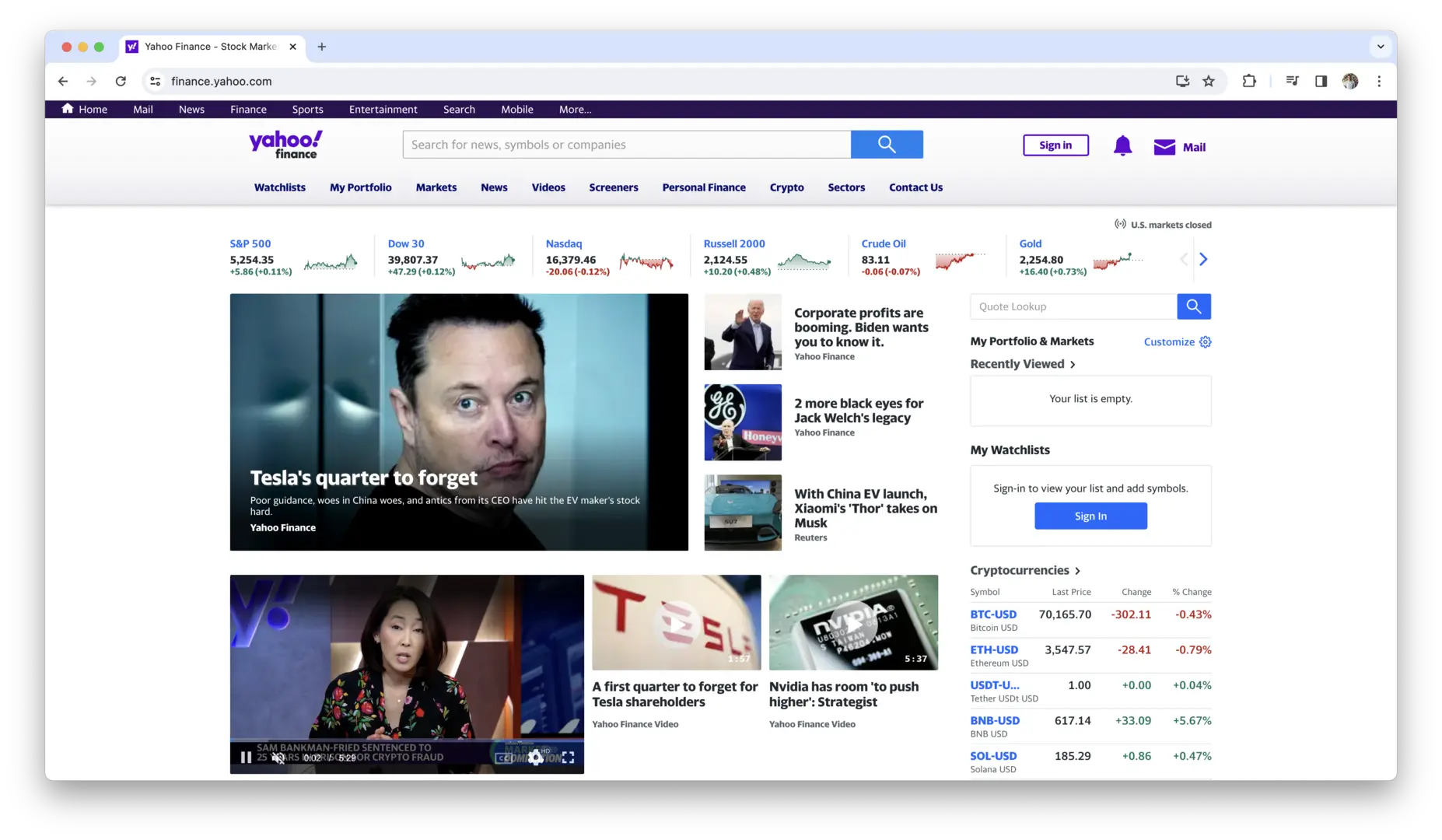Viewport: 1442px width, 840px height.
Task: Open browser extensions puzzle icon
Action: click(1249, 81)
